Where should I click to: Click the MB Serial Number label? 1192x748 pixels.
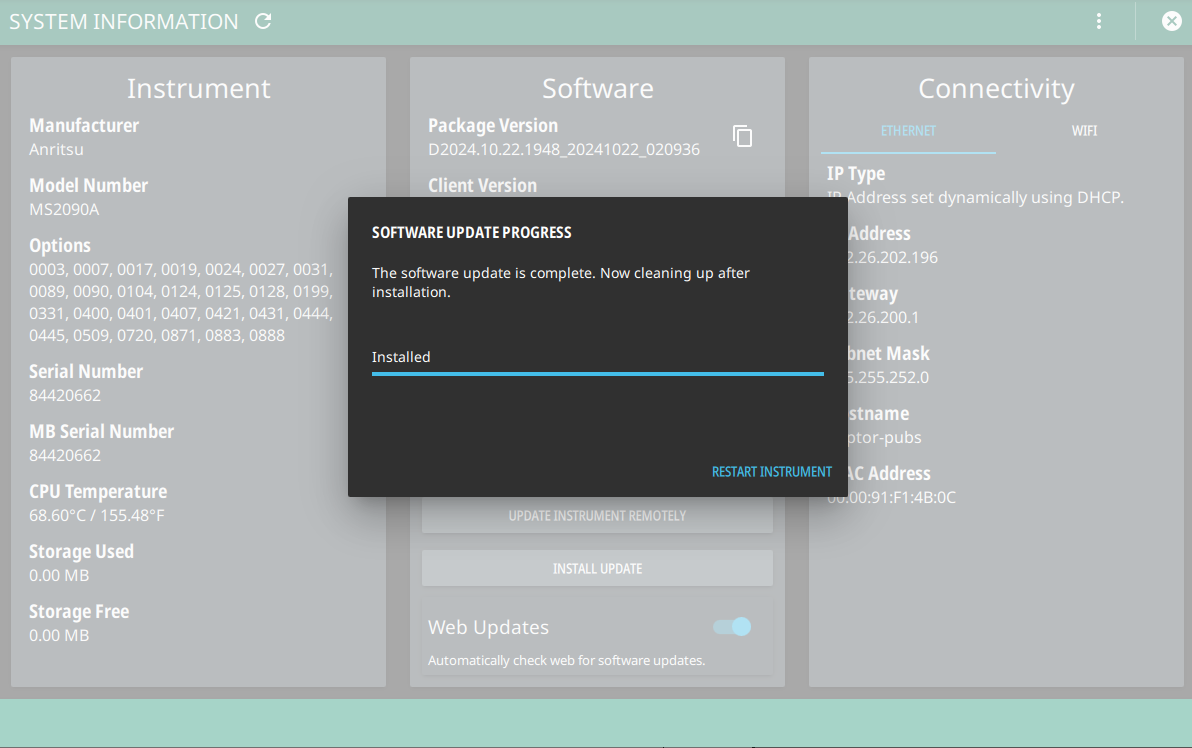pyautogui.click(x=101, y=431)
